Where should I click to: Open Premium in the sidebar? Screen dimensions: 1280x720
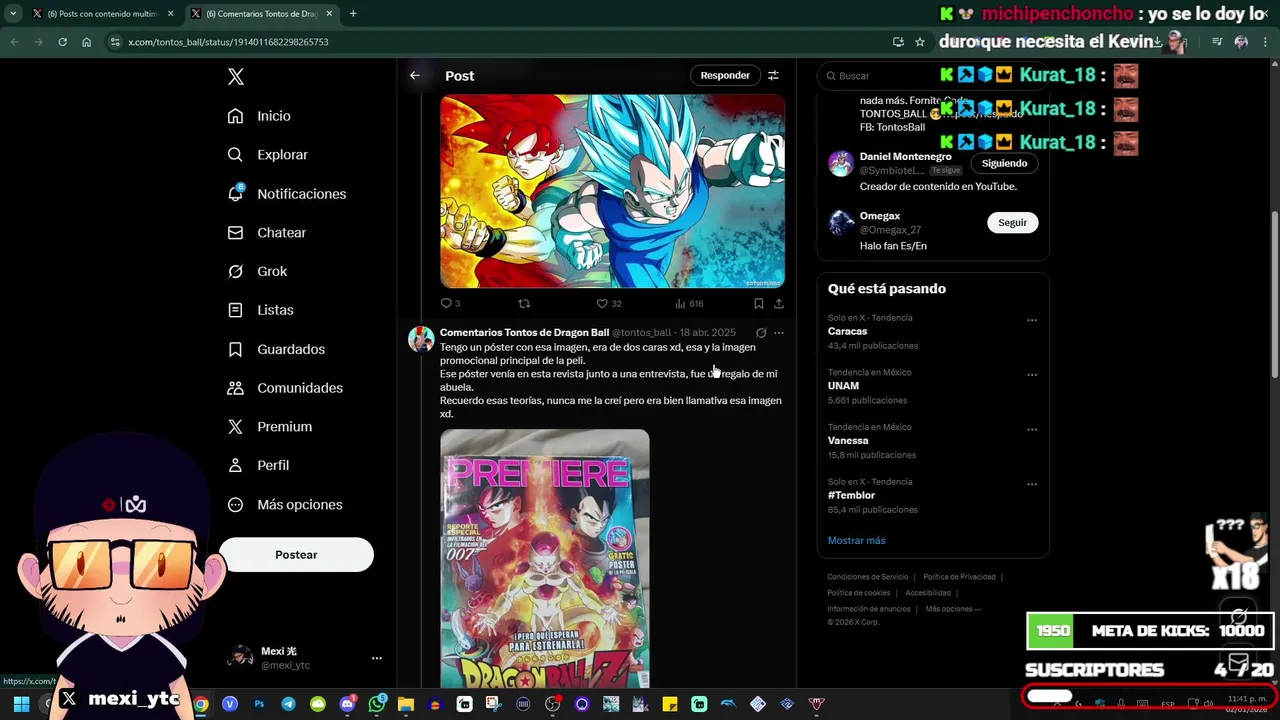269,426
